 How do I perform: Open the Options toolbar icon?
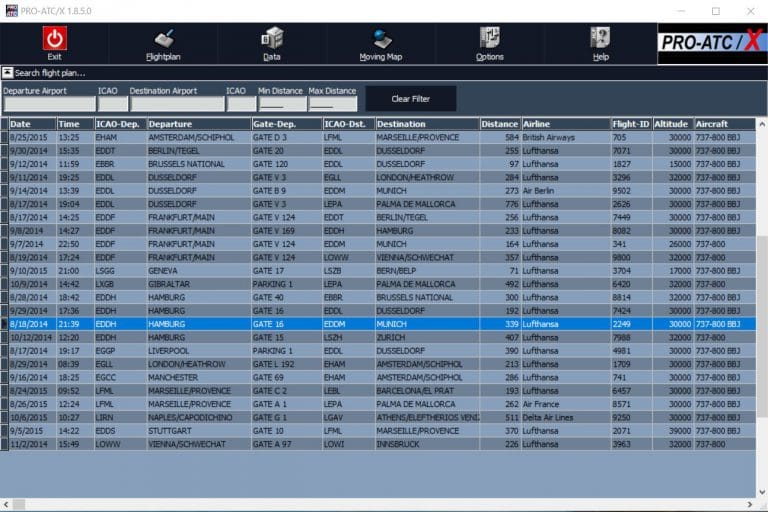coord(489,39)
